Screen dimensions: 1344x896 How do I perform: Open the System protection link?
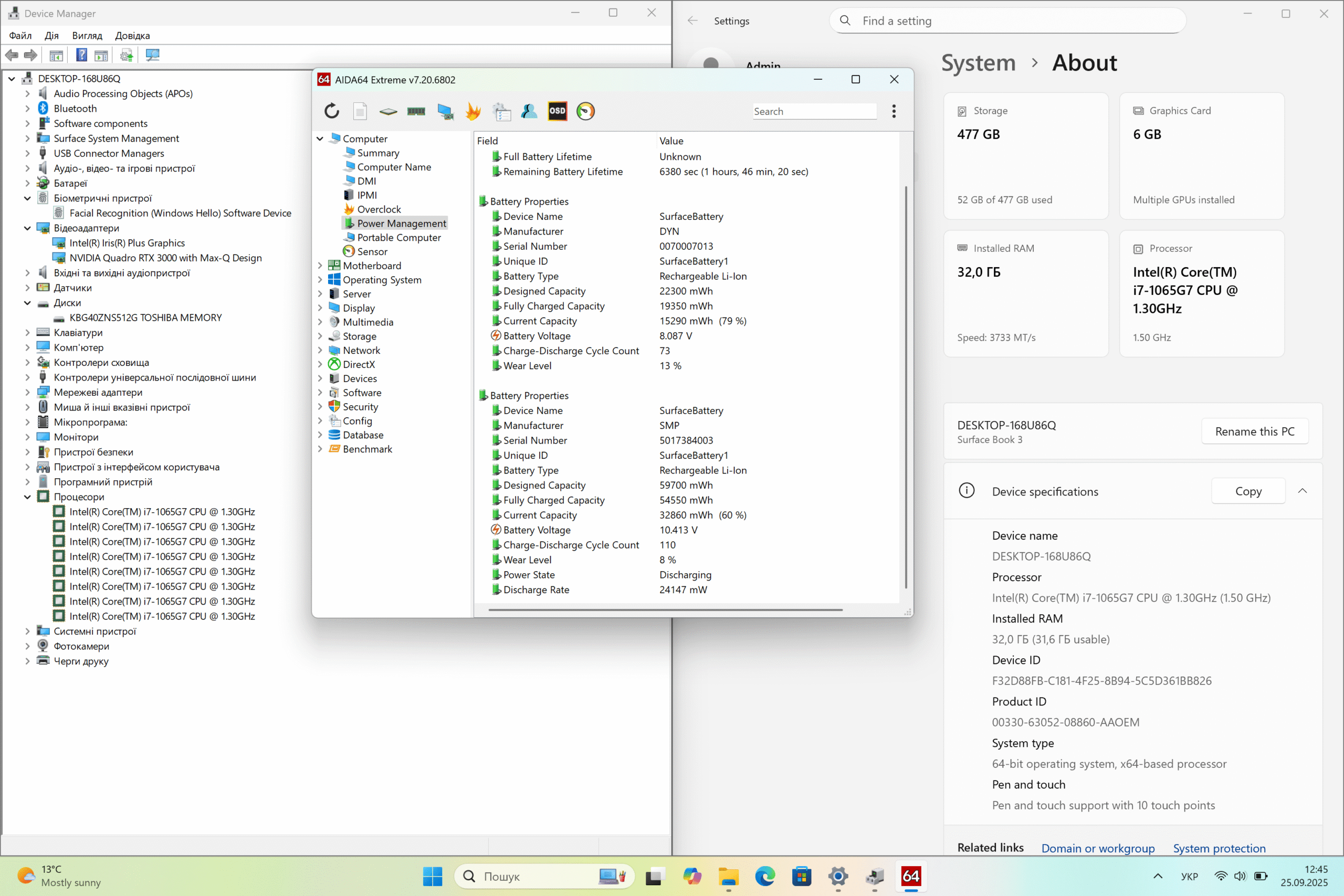1219,848
